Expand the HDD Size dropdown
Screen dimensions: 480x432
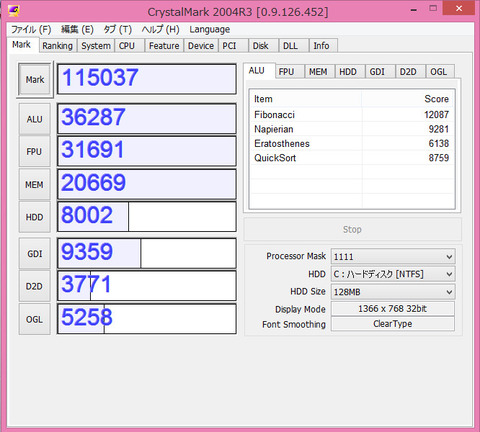tap(393, 292)
